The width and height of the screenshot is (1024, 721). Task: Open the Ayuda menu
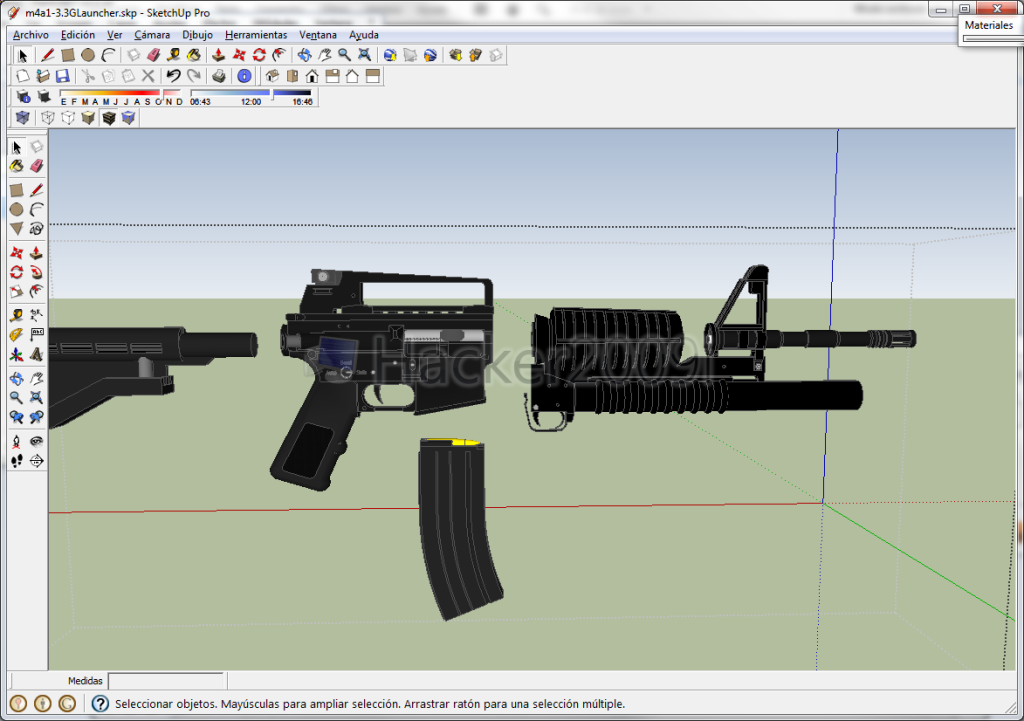[x=364, y=35]
